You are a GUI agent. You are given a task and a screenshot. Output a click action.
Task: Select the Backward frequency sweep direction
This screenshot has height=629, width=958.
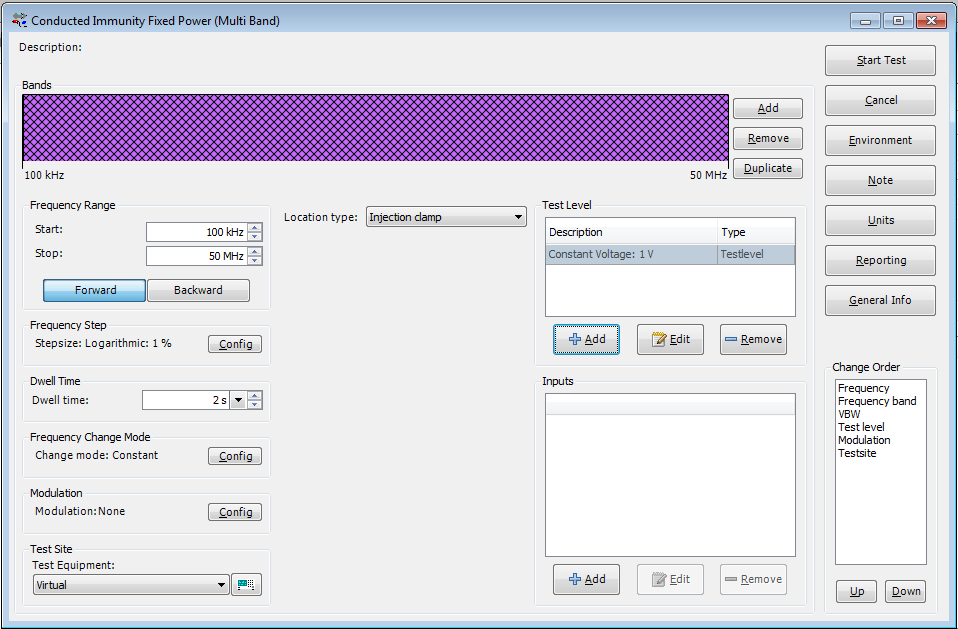pos(198,290)
